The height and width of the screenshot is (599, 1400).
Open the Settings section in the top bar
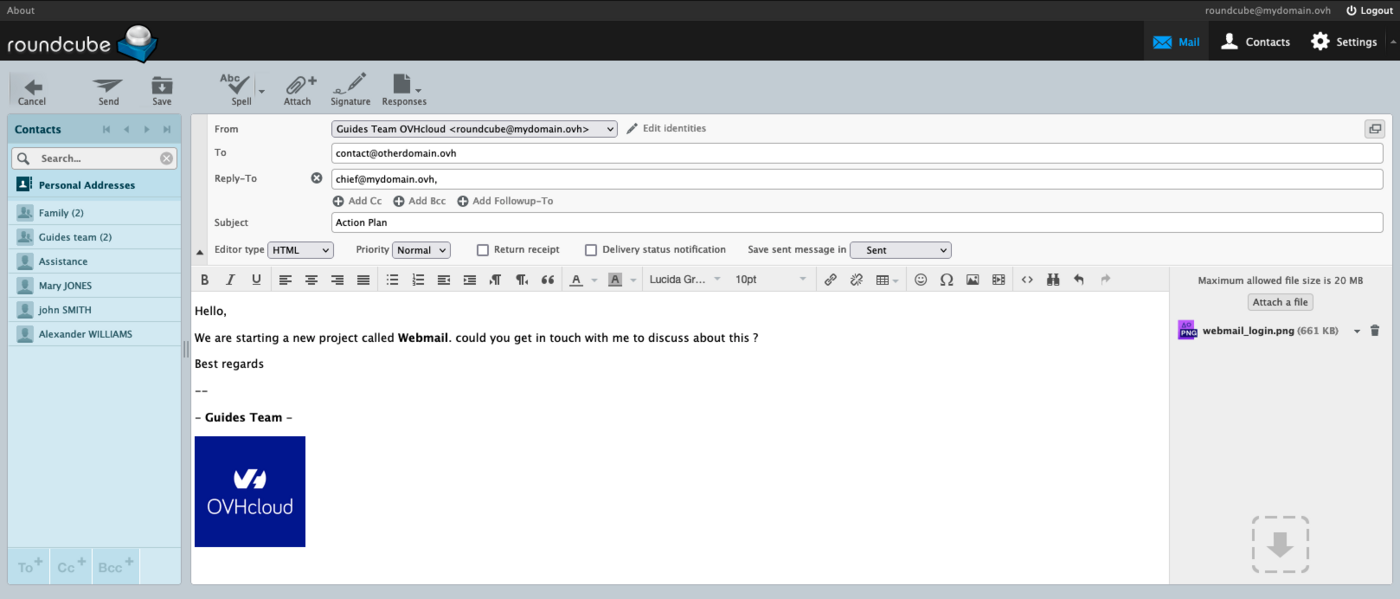[x=1344, y=42]
